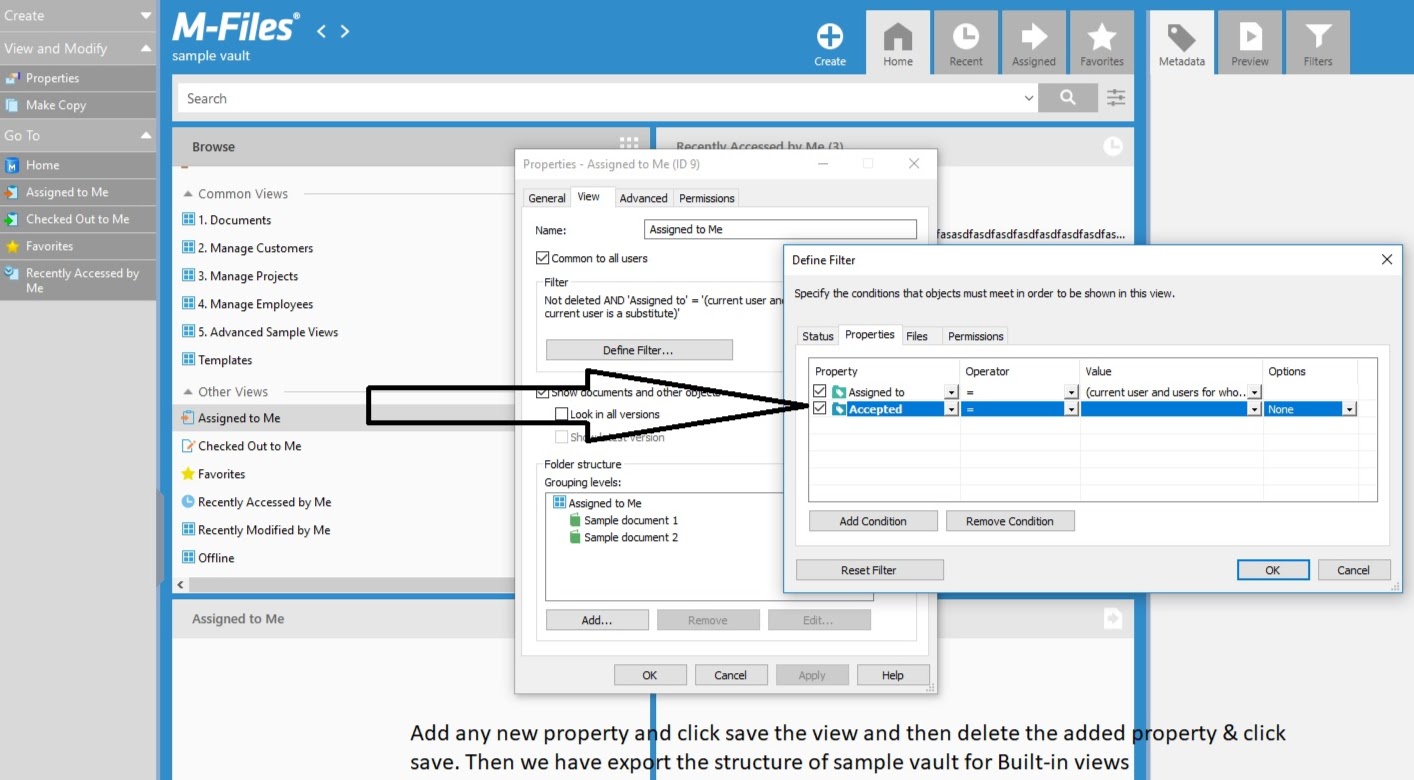
Task: Collapse the Other Views section
Action: [x=187, y=392]
